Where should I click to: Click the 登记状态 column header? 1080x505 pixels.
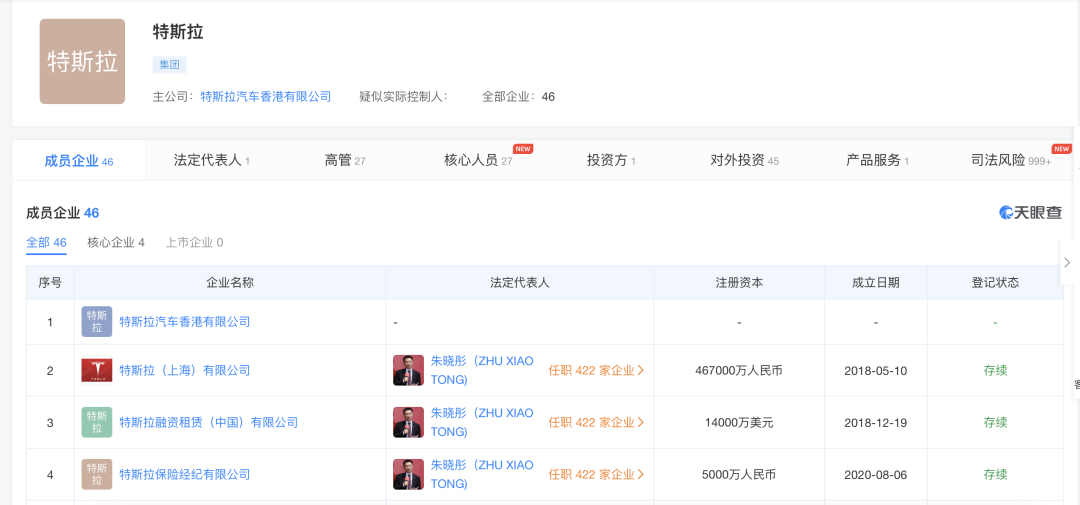tap(995, 282)
